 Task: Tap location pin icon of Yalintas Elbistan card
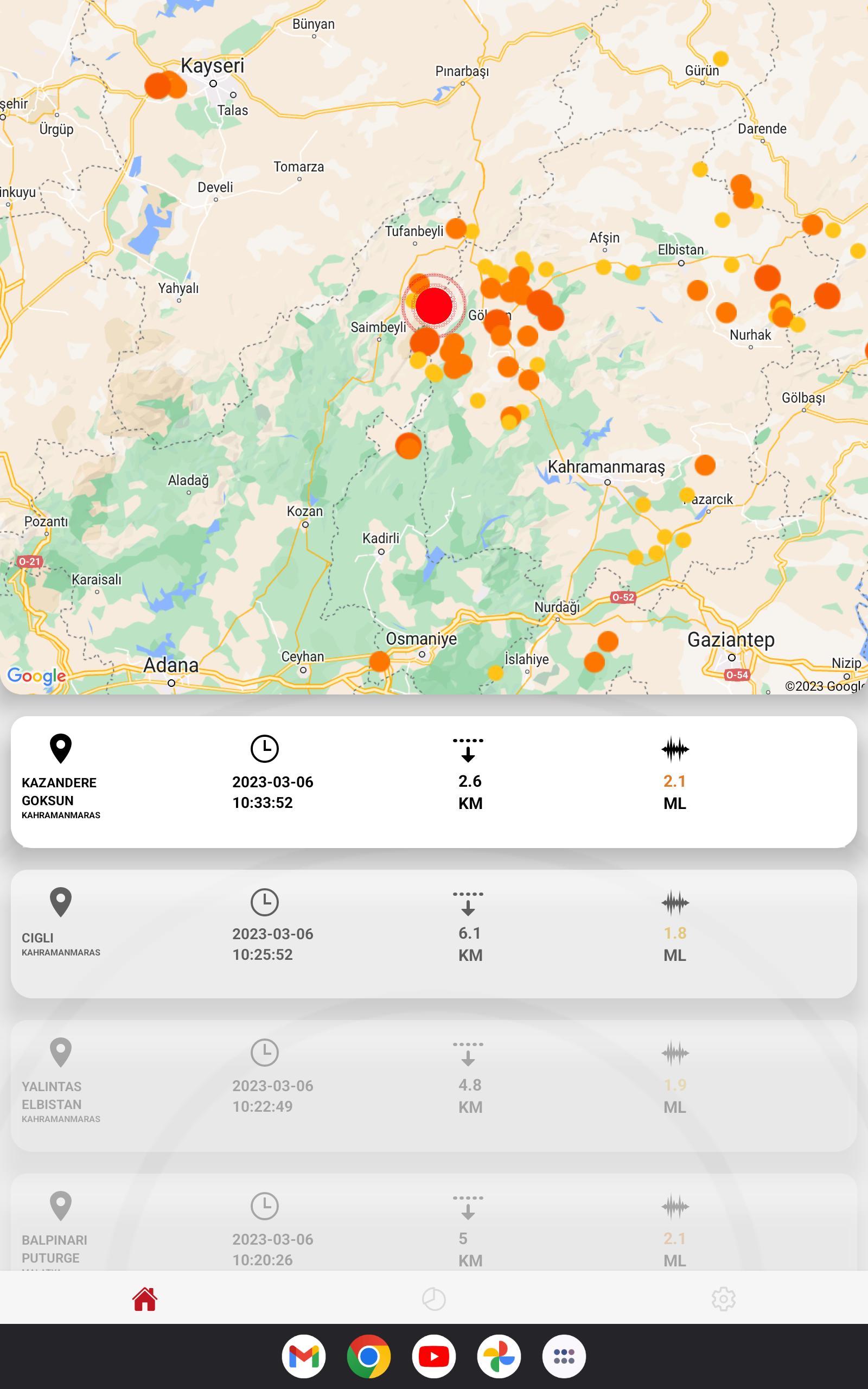pos(61,1053)
